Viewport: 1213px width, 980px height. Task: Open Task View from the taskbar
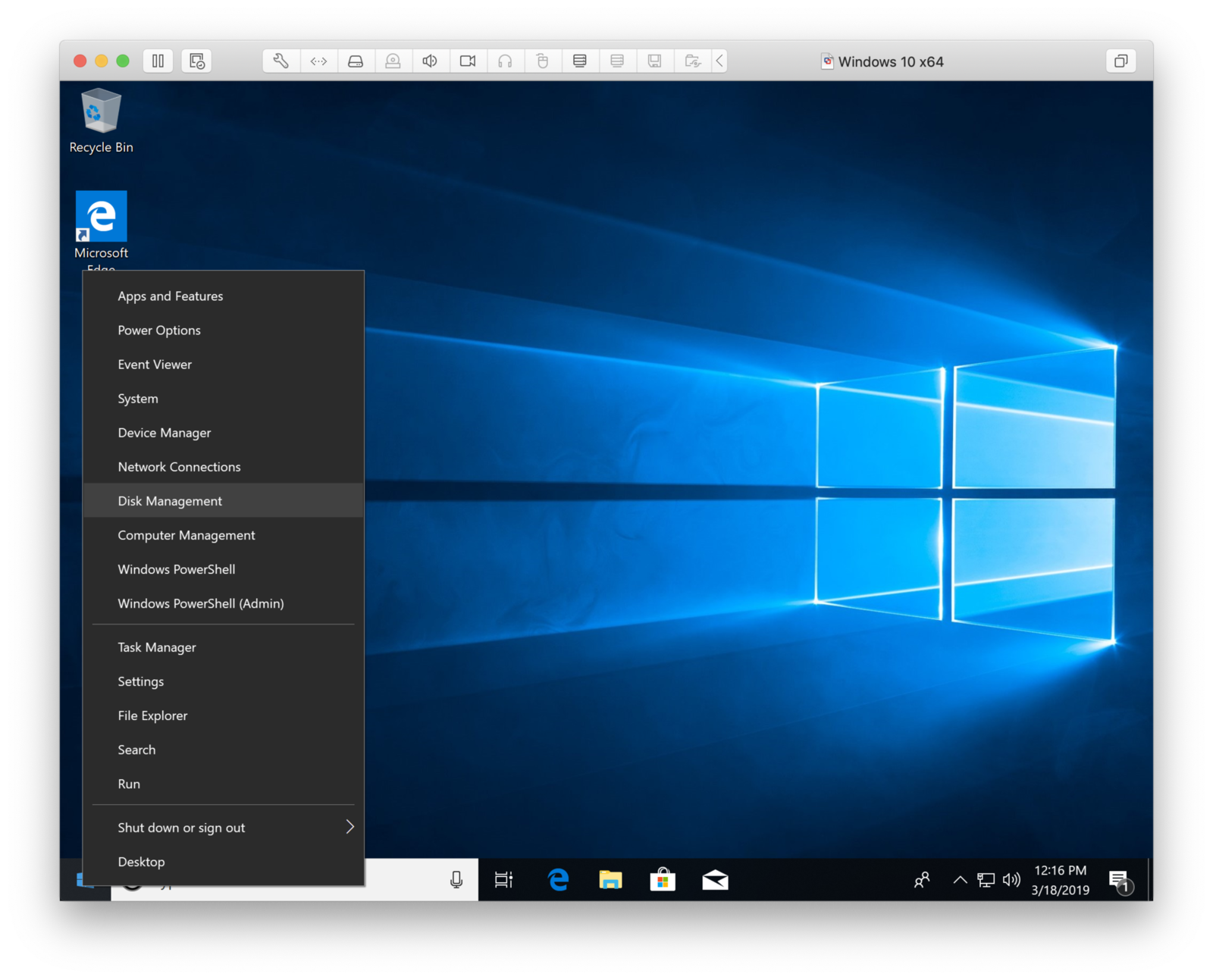coord(504,879)
